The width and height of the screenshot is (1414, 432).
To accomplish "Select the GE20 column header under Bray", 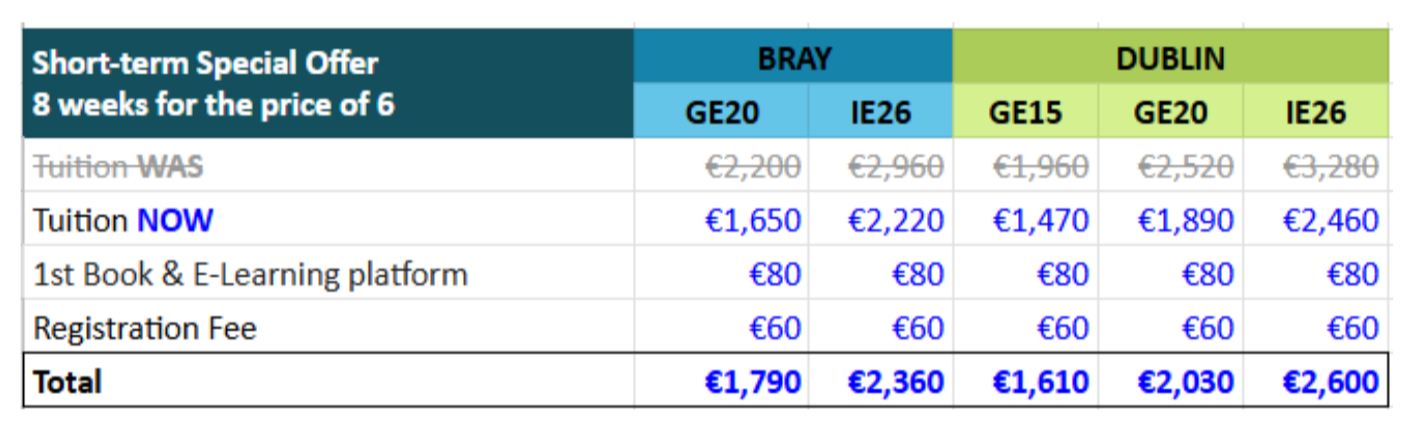I will pos(721,113).
